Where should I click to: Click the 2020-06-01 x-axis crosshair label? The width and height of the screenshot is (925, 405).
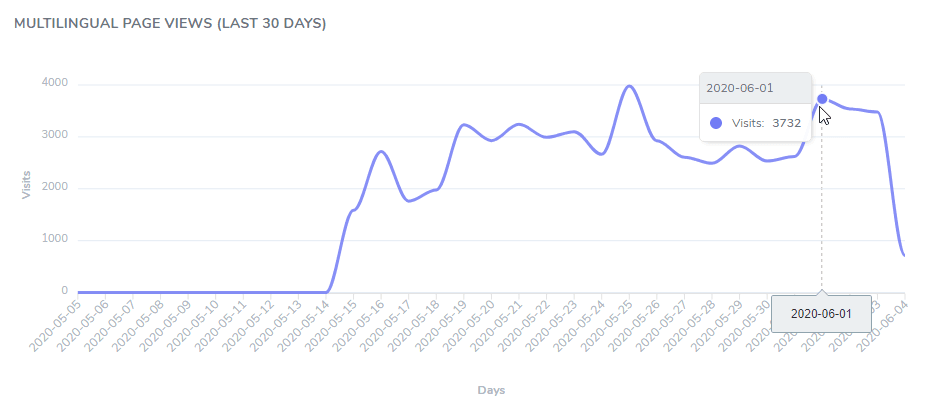(x=821, y=313)
